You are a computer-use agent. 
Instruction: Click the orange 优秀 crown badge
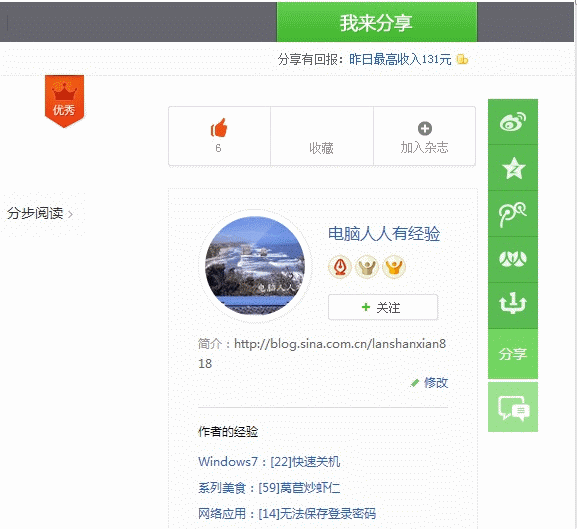64,101
